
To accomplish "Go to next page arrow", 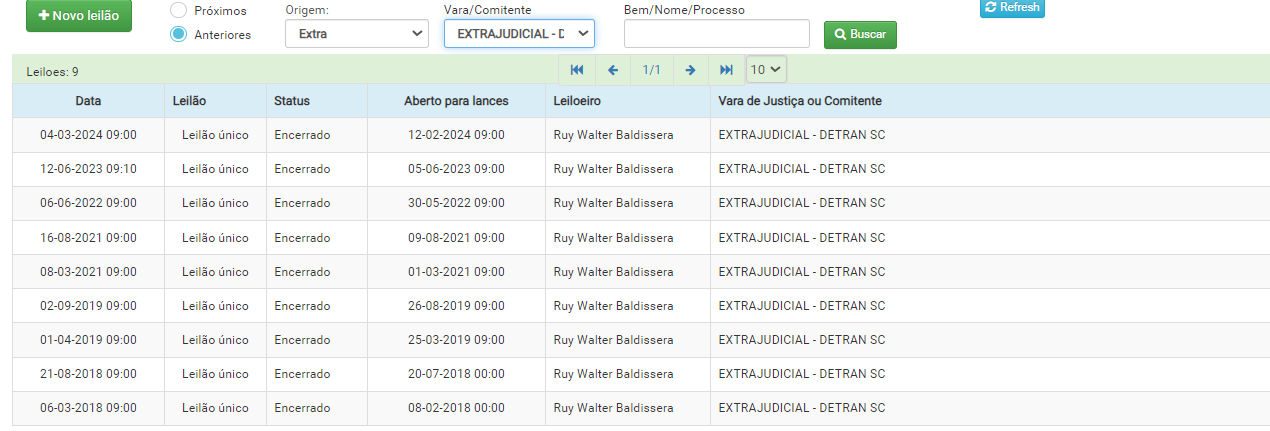I will point(690,70).
